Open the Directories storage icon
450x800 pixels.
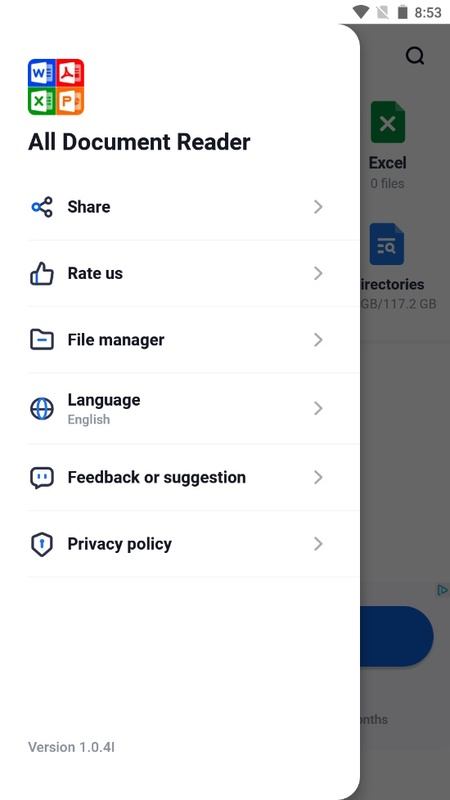click(x=387, y=244)
